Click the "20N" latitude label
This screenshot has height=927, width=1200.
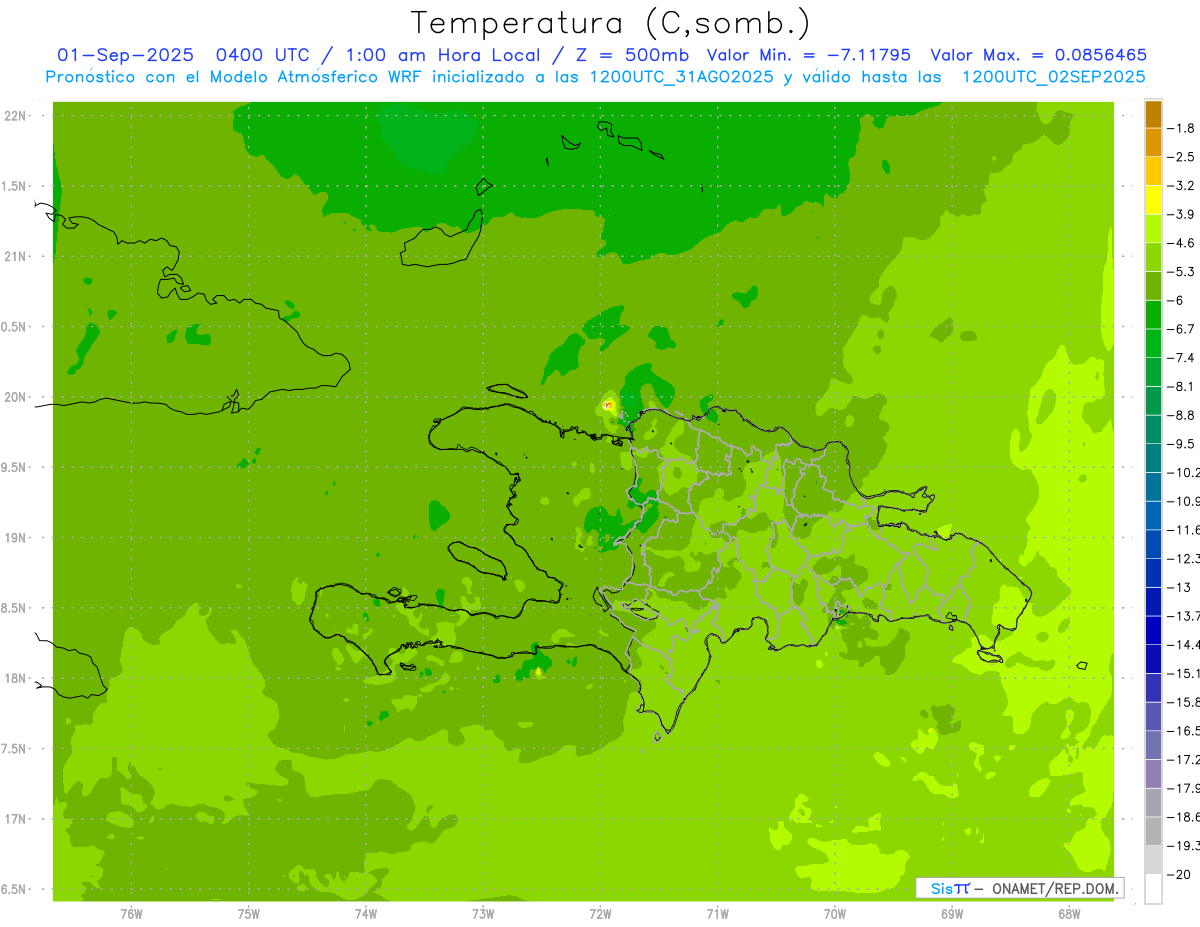point(14,398)
